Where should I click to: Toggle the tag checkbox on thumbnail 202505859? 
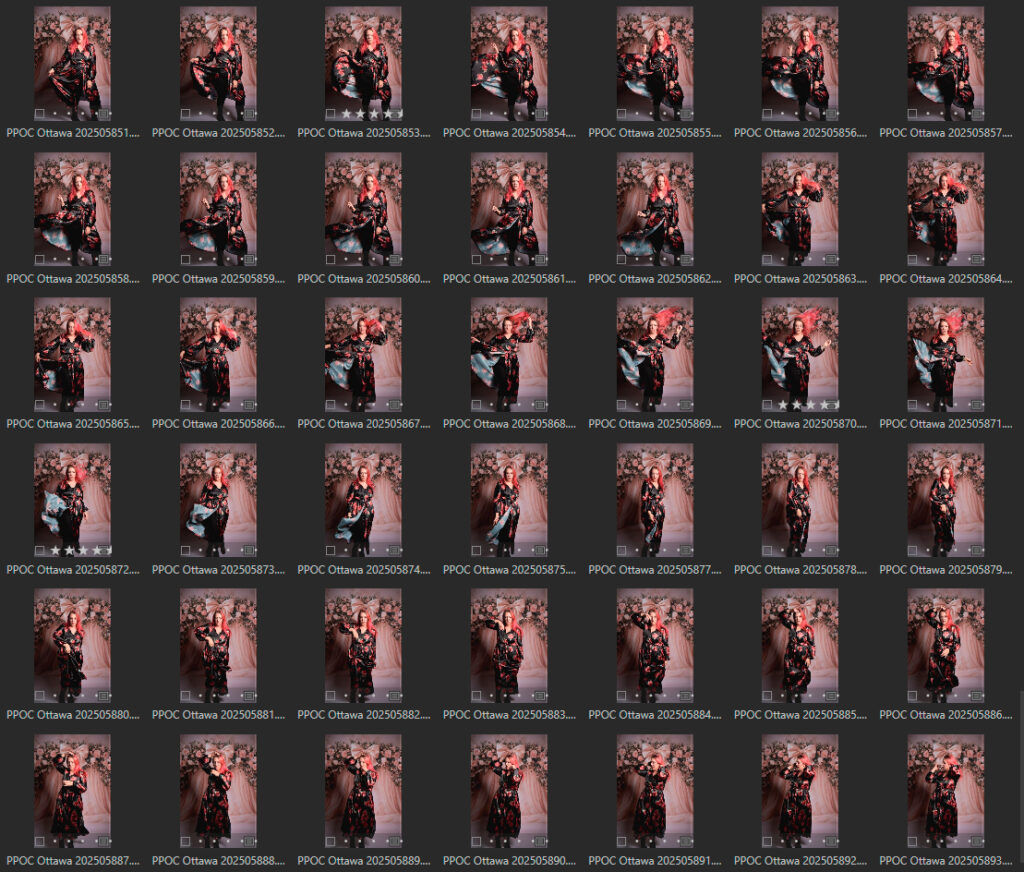pos(186,260)
